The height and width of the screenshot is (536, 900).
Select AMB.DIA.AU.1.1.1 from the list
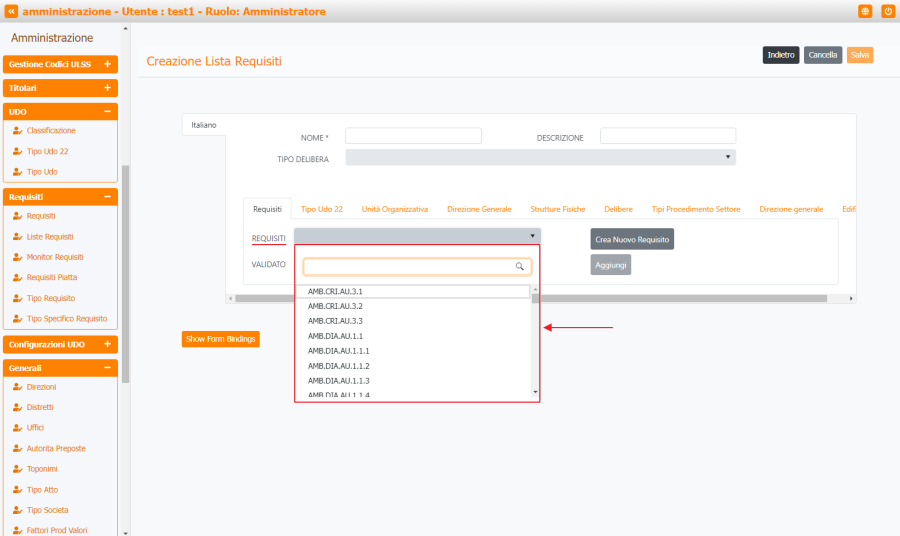(x=339, y=351)
